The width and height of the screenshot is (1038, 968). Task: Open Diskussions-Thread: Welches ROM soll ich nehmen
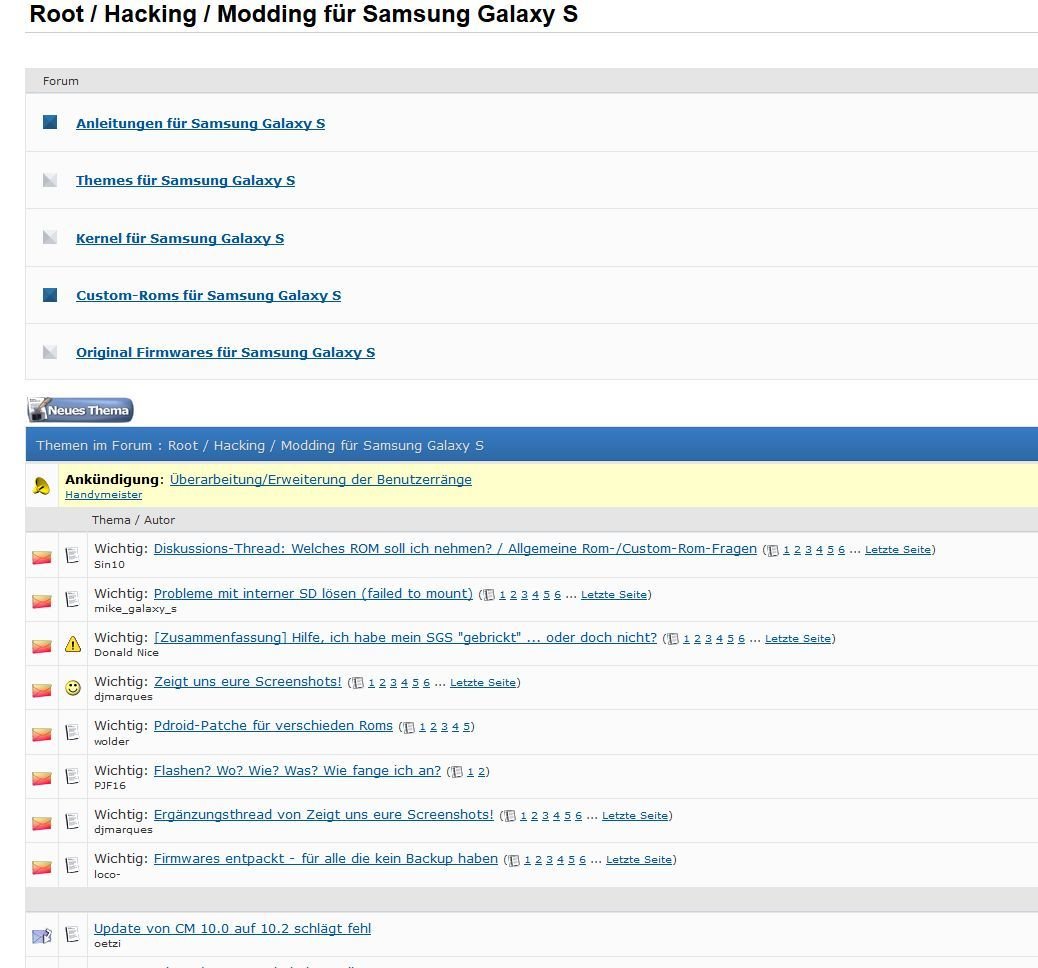pyautogui.click(x=455, y=548)
